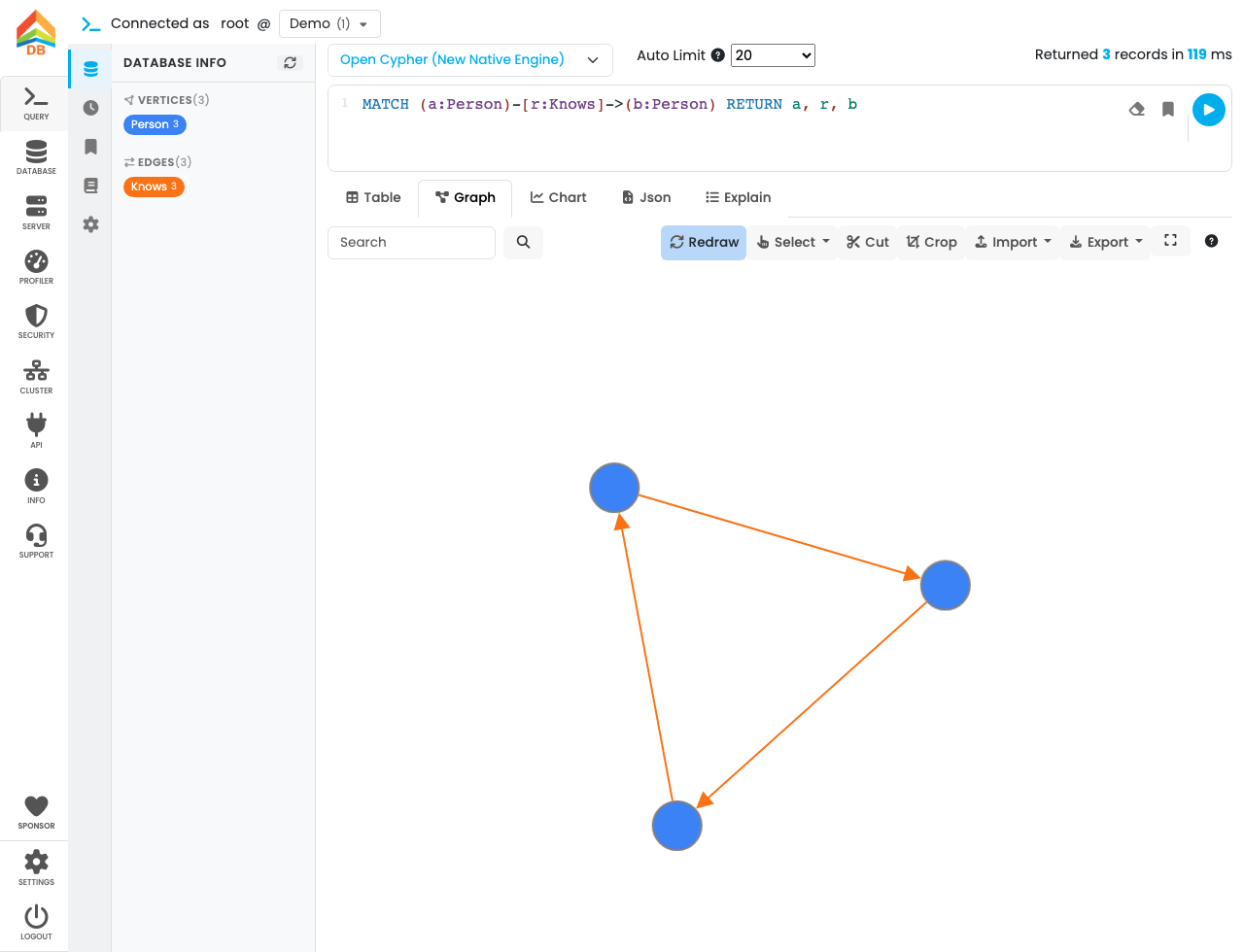Switch to the Graph tab
Image resolution: width=1244 pixels, height=952 pixels.
(x=466, y=197)
